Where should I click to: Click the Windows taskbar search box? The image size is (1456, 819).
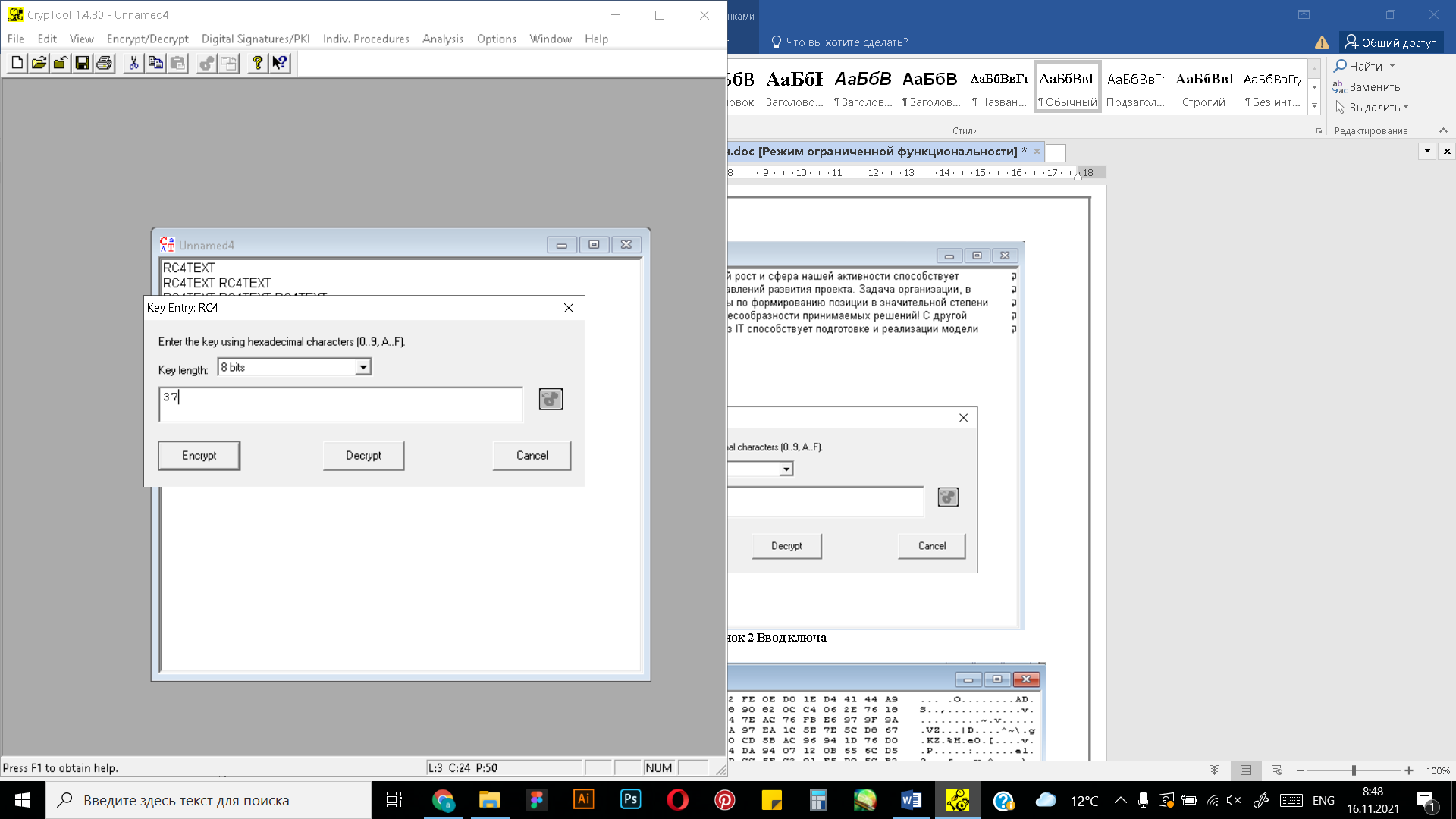tap(209, 800)
